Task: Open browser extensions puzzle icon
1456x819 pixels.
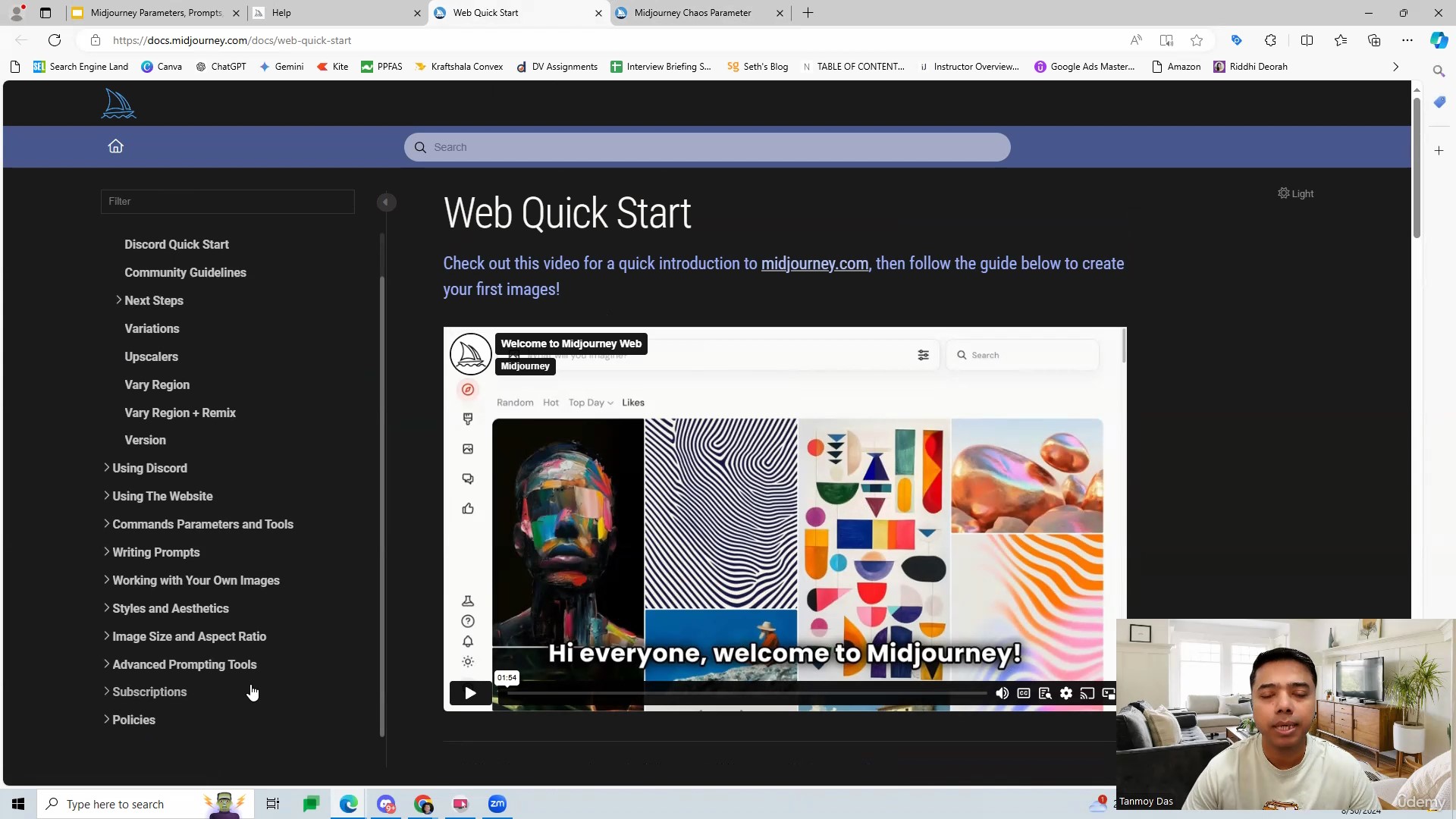Action: [x=1270, y=40]
